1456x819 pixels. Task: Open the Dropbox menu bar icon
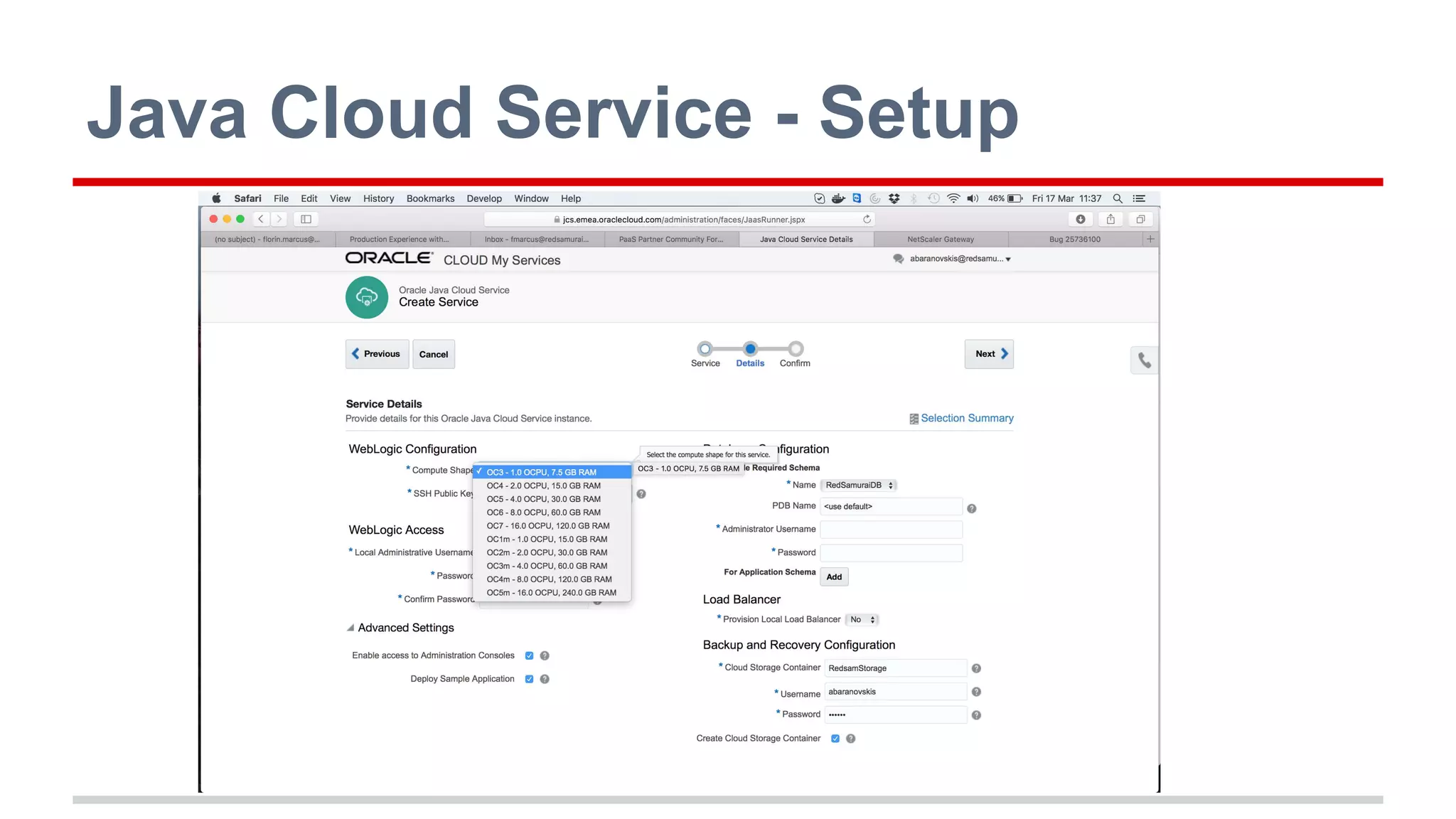894,198
